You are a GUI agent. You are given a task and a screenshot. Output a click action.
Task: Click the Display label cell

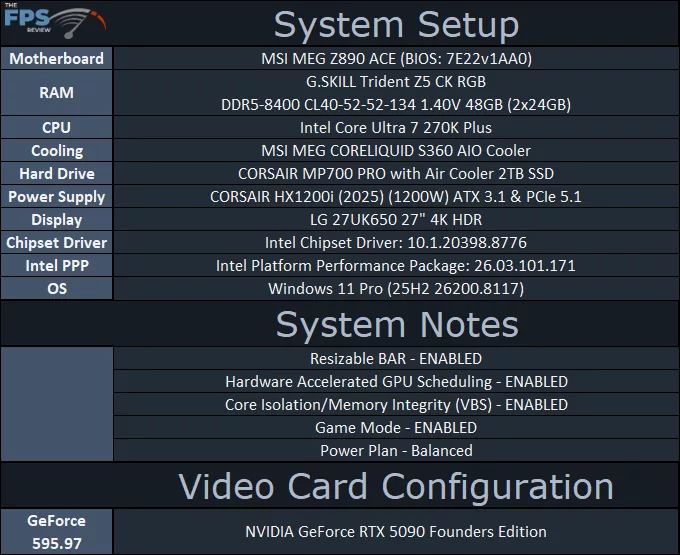57,219
